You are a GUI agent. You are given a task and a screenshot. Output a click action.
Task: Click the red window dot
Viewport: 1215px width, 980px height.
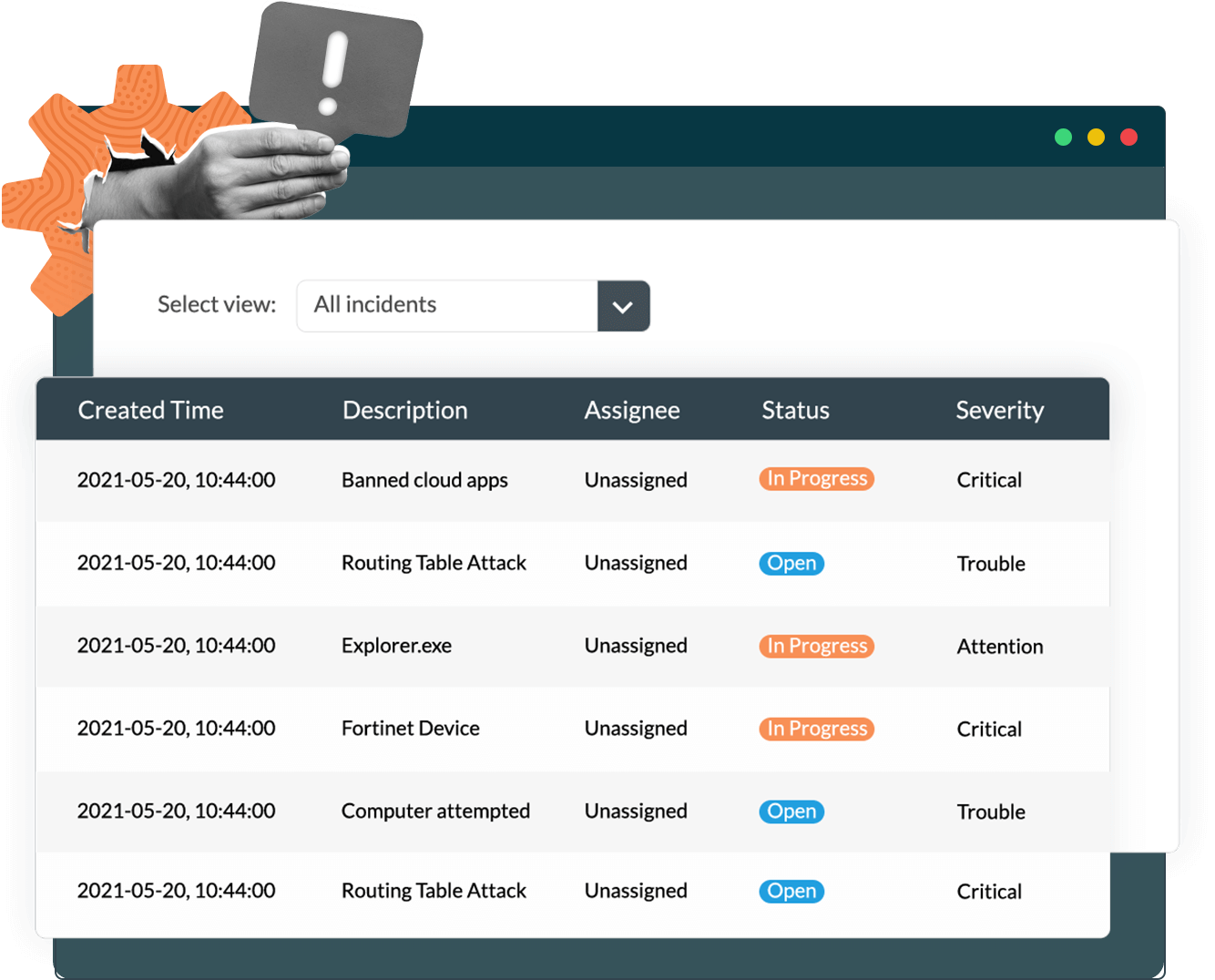pos(1128,138)
